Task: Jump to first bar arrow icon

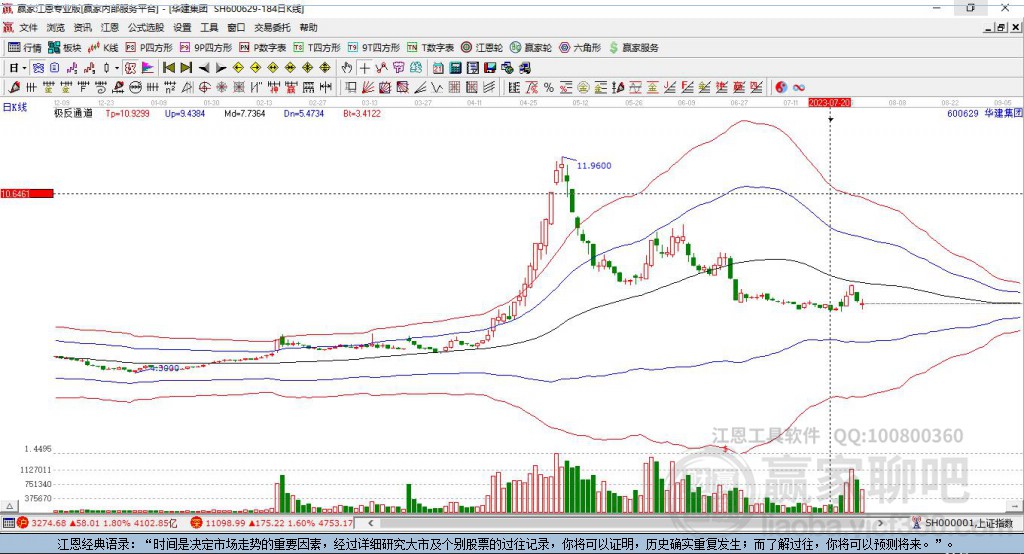Action: point(168,68)
